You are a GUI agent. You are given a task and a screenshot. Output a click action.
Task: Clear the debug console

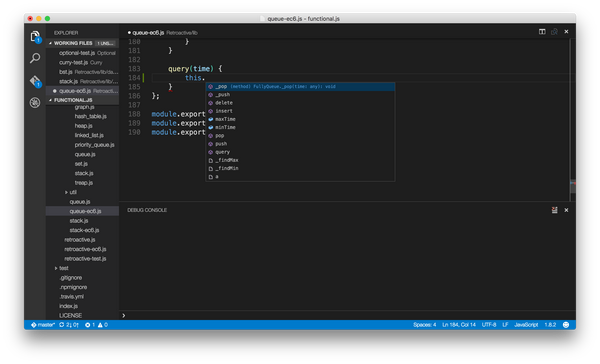click(x=554, y=210)
